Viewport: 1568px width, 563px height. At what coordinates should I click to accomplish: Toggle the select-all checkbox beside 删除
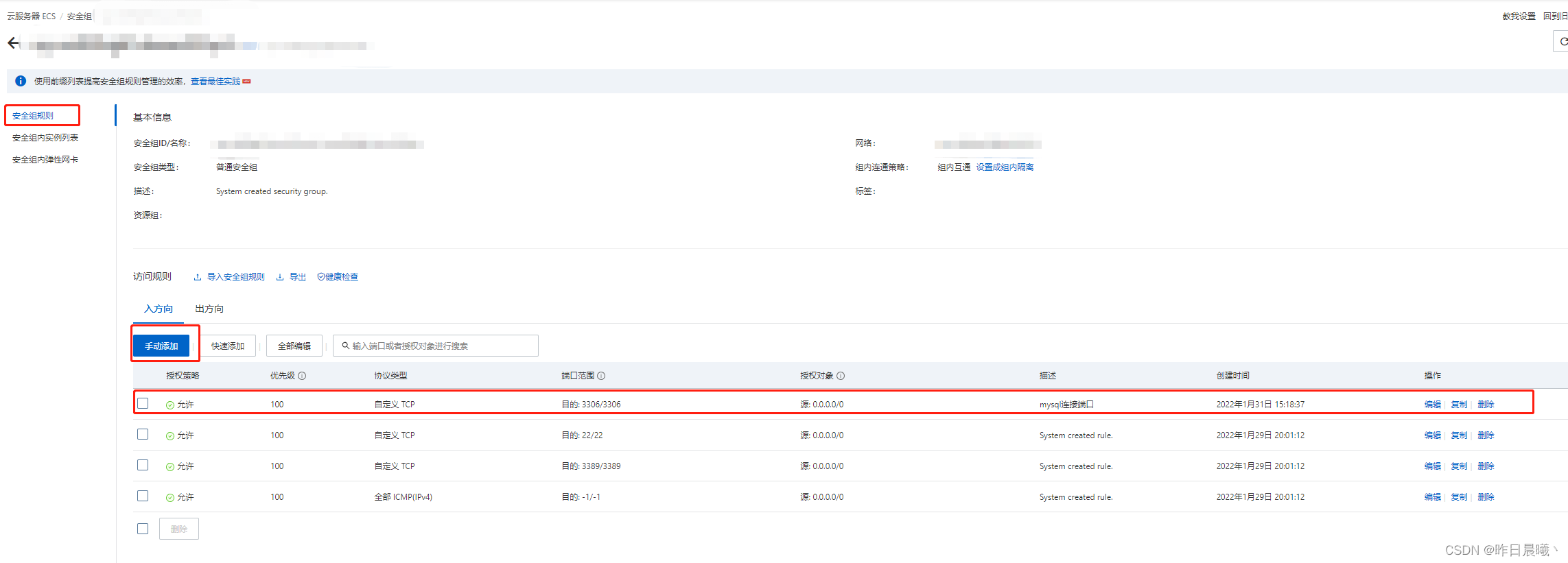pos(143,529)
